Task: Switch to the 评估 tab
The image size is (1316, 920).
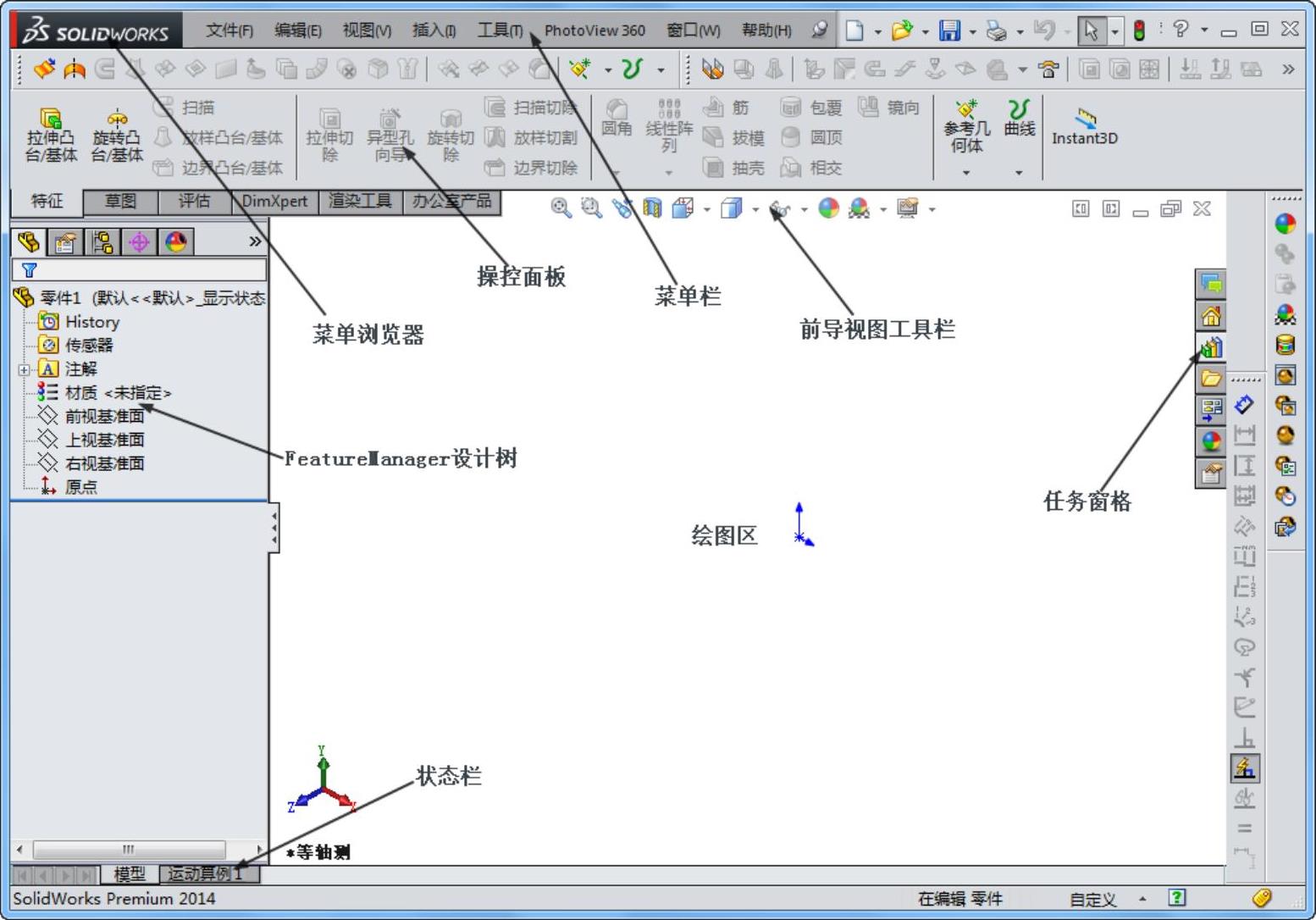Action: point(194,202)
